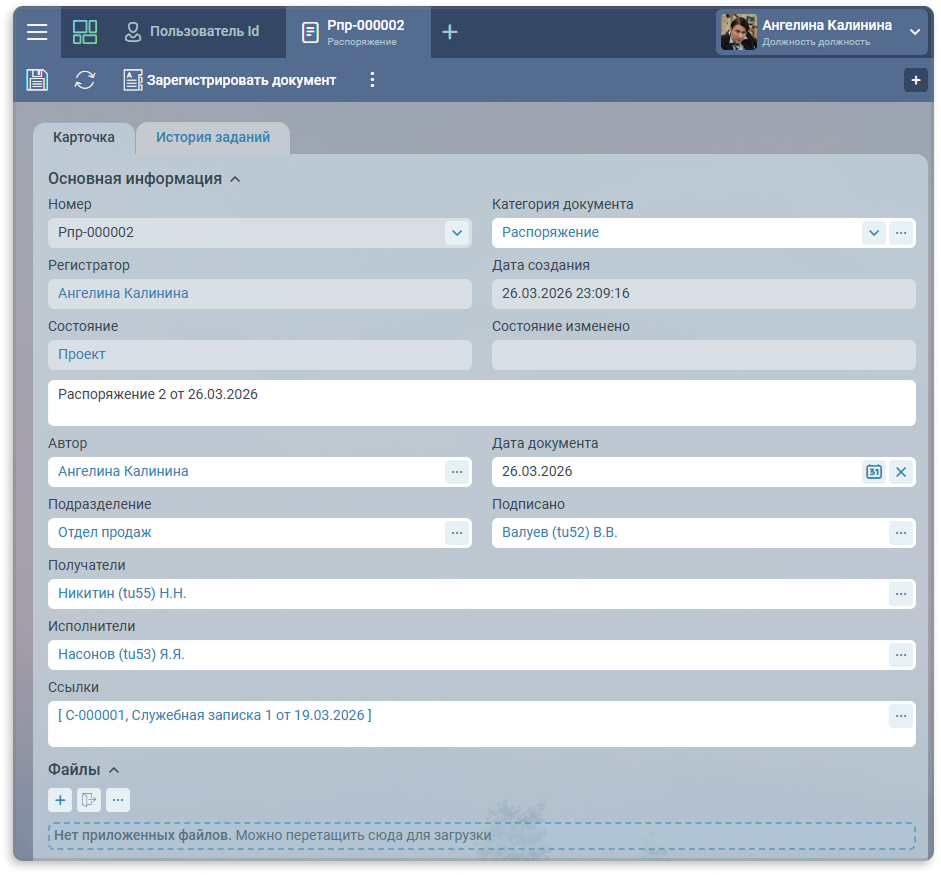The height and width of the screenshot is (875, 941).
Task: Expand the document number dropdown
Action: coord(456,233)
